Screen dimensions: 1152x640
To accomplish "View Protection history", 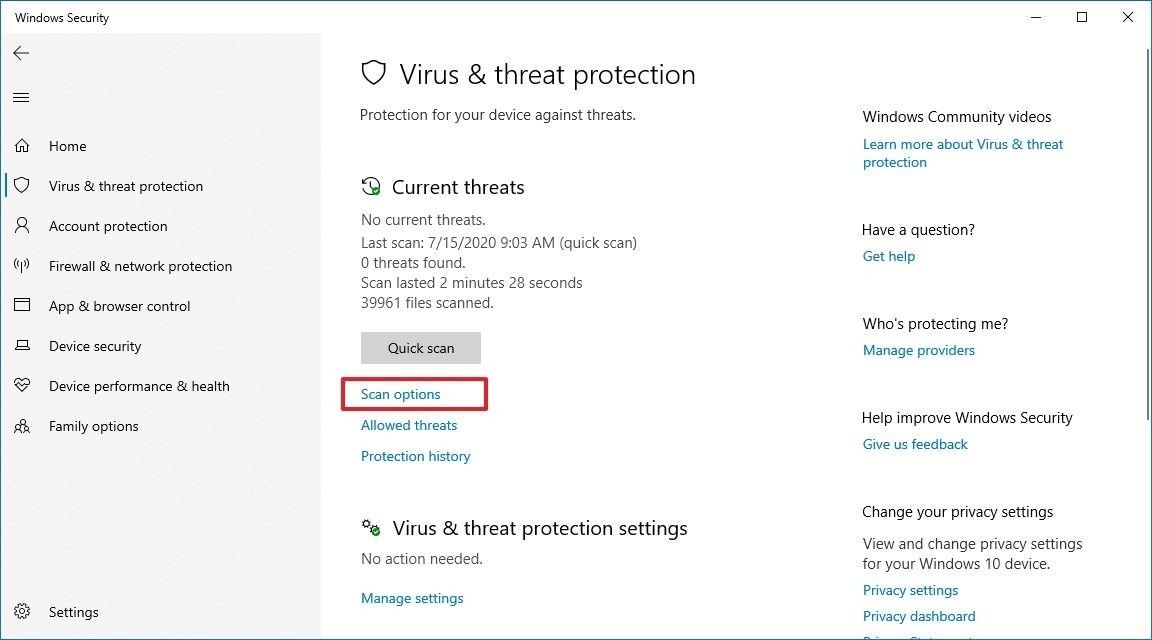I will click(x=415, y=456).
